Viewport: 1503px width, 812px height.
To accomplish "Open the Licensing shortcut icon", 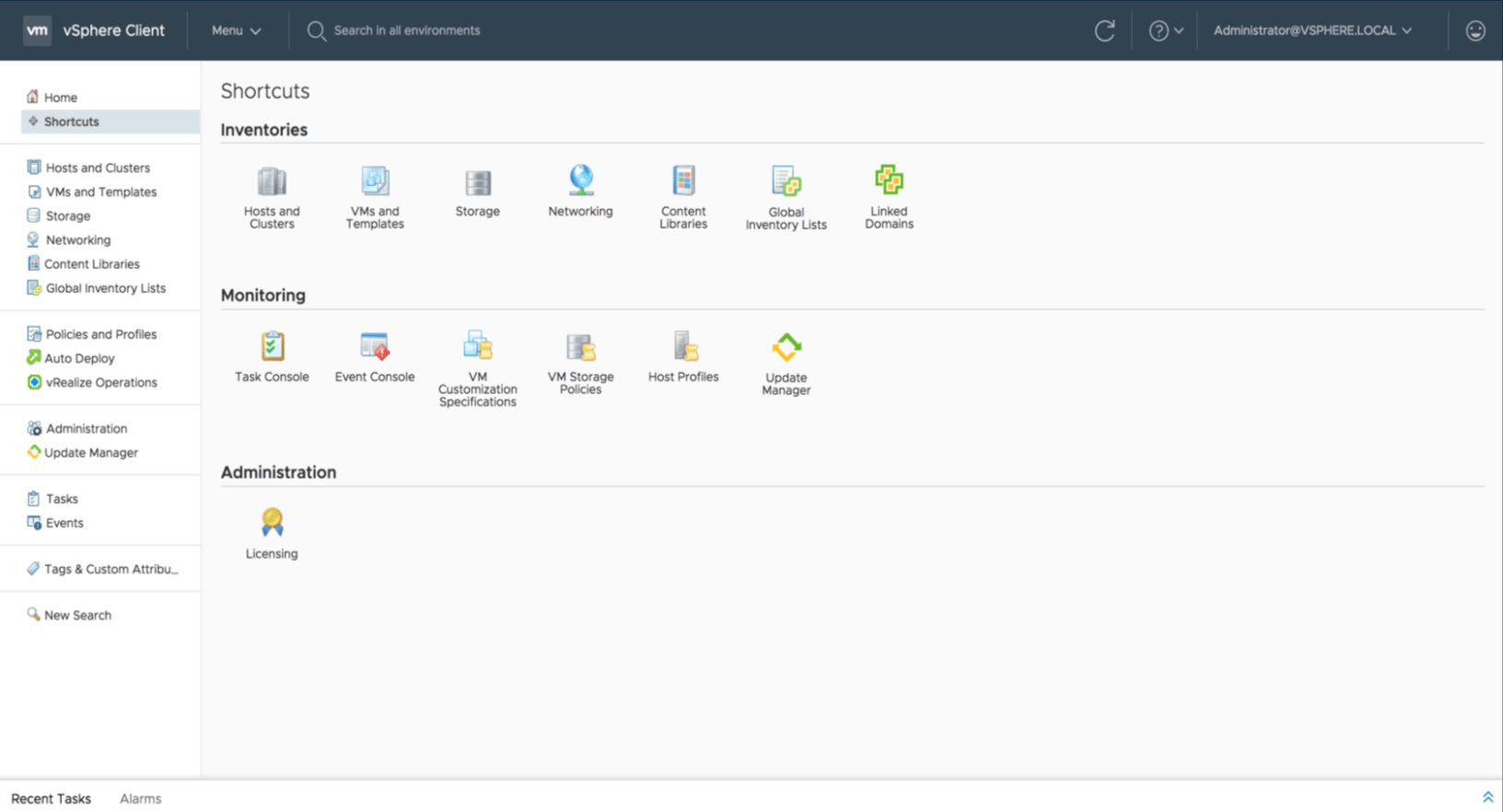I will (272, 522).
